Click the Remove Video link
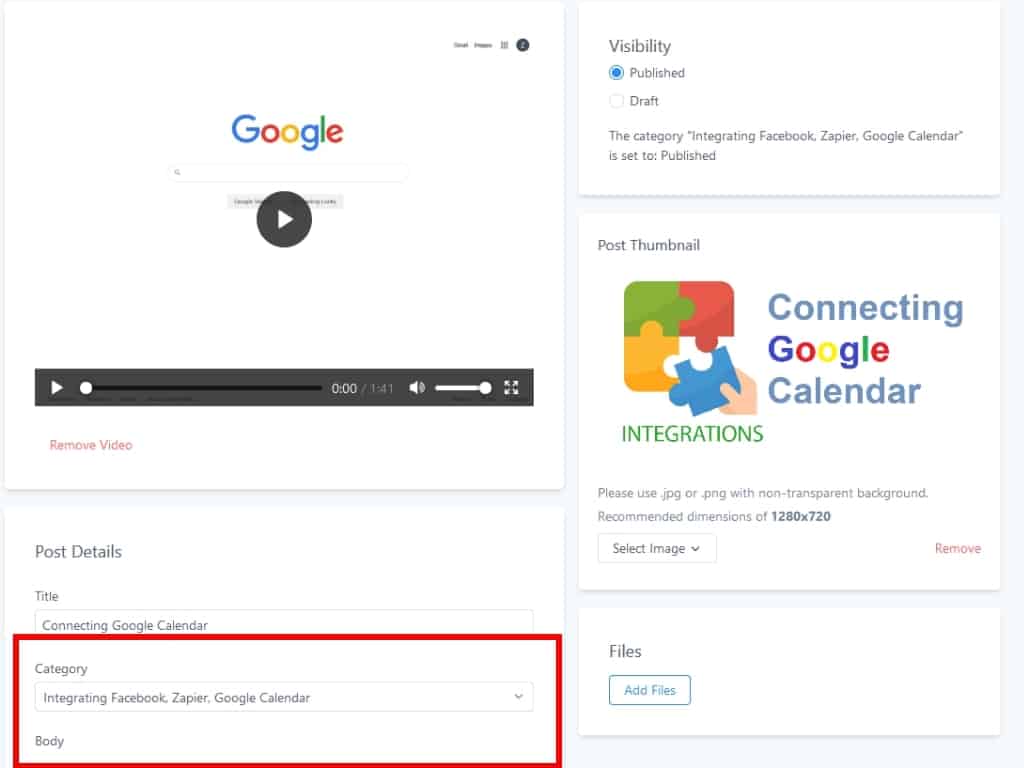The width and height of the screenshot is (1024, 768). (91, 445)
